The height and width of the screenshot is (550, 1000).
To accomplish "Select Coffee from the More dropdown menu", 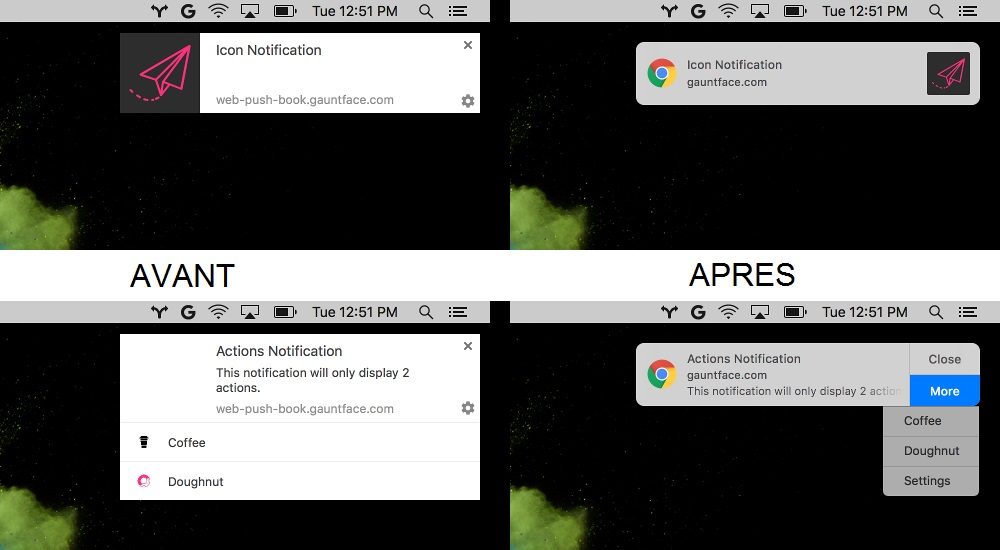I will [x=930, y=421].
